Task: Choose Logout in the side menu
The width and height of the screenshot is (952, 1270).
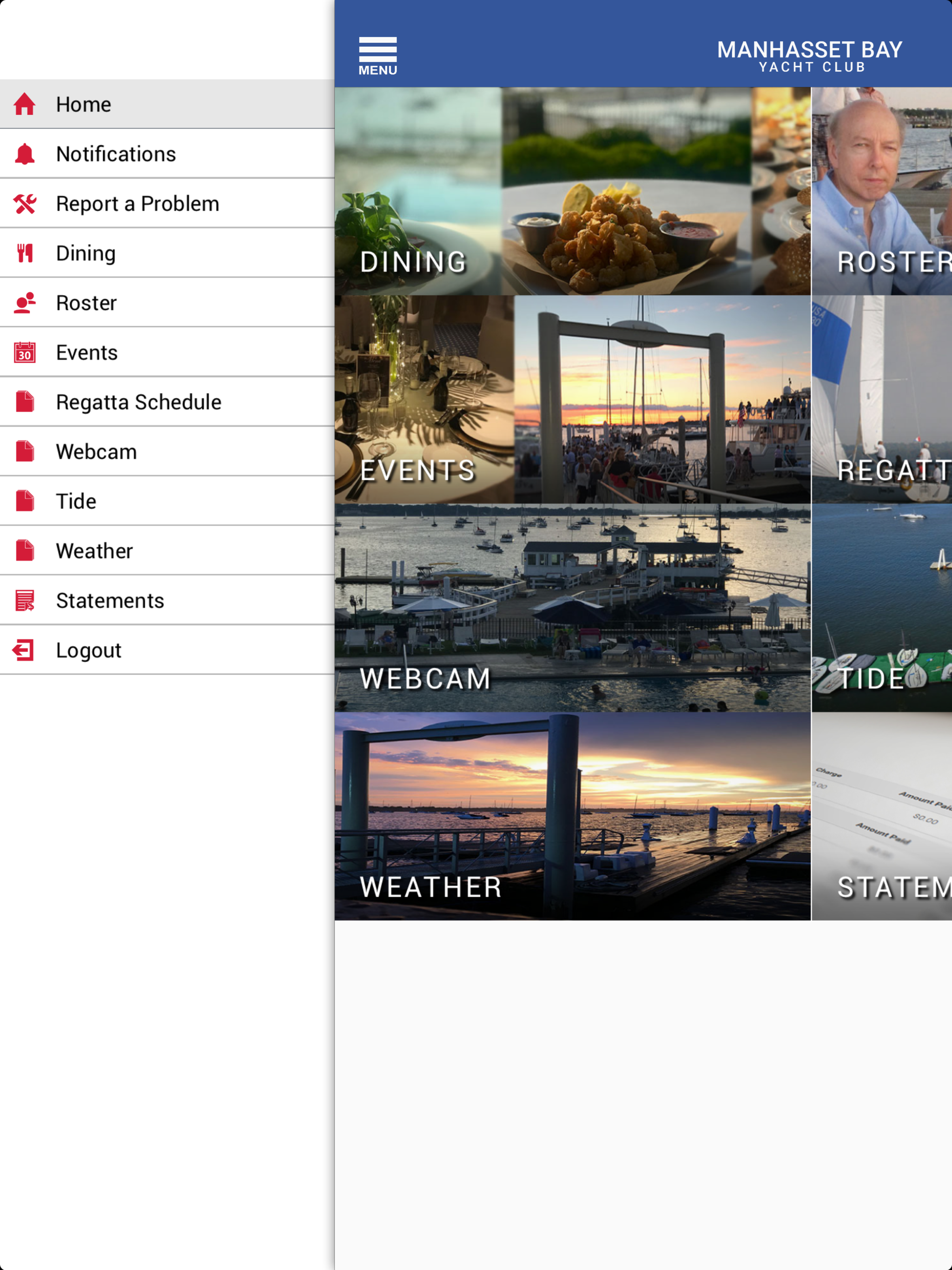Action: point(167,650)
